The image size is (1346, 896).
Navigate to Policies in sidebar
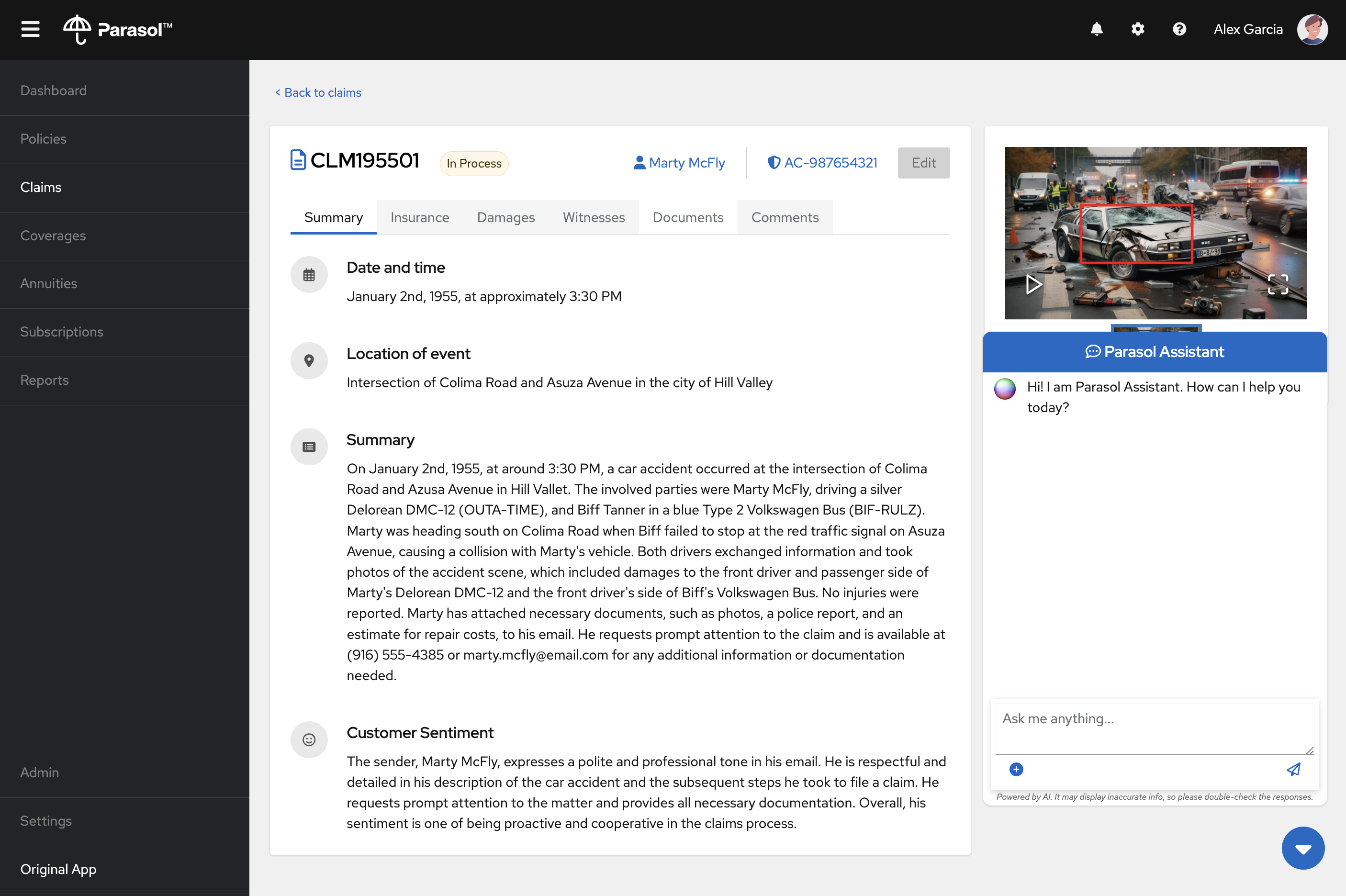point(44,139)
